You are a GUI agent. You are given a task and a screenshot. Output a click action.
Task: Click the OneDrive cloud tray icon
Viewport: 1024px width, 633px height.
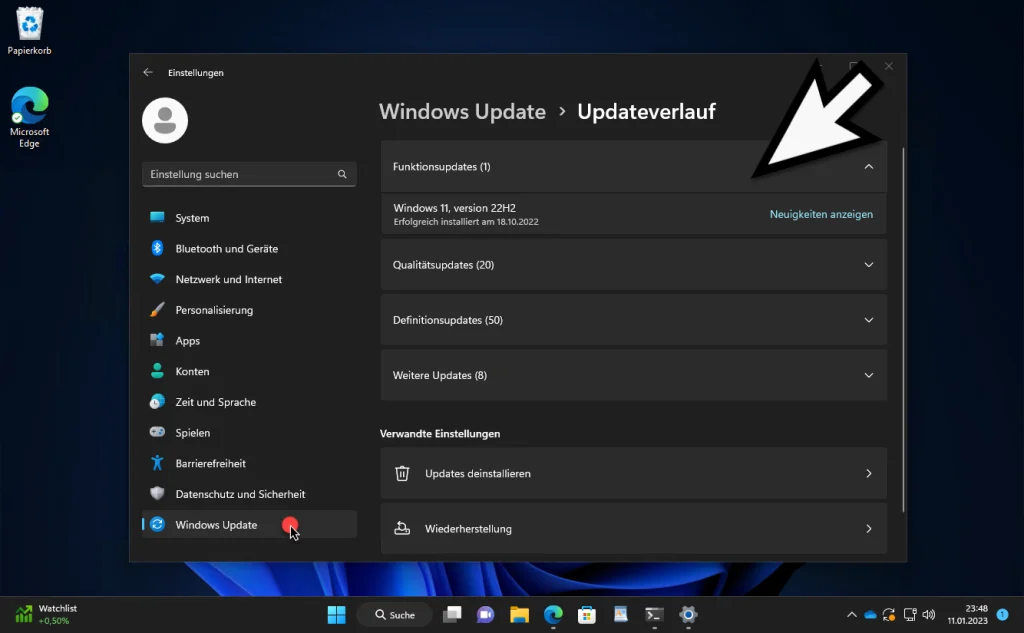coord(871,615)
